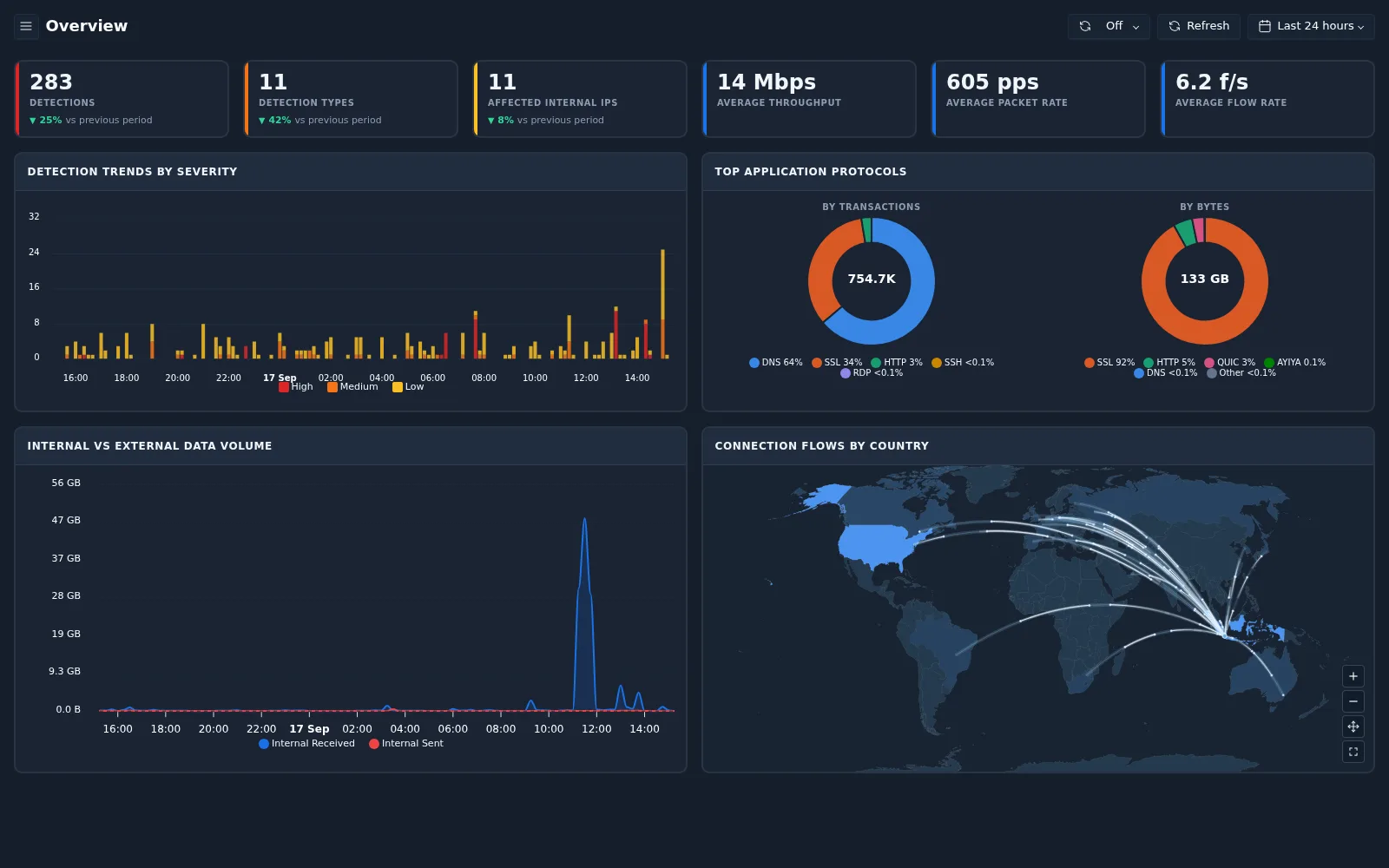Click the Detection Trends by Severity title

pos(132,172)
